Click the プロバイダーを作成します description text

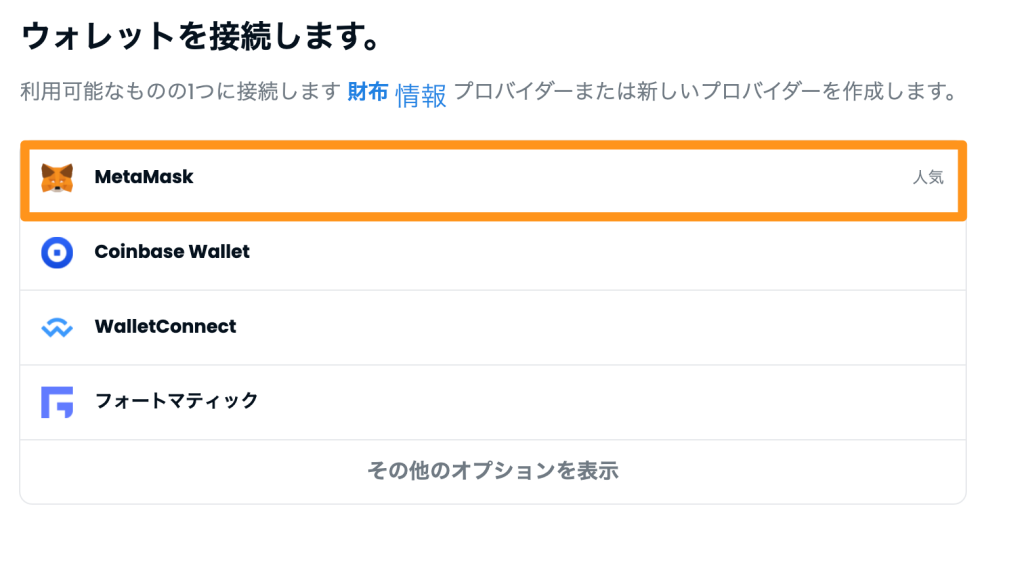[705, 91]
